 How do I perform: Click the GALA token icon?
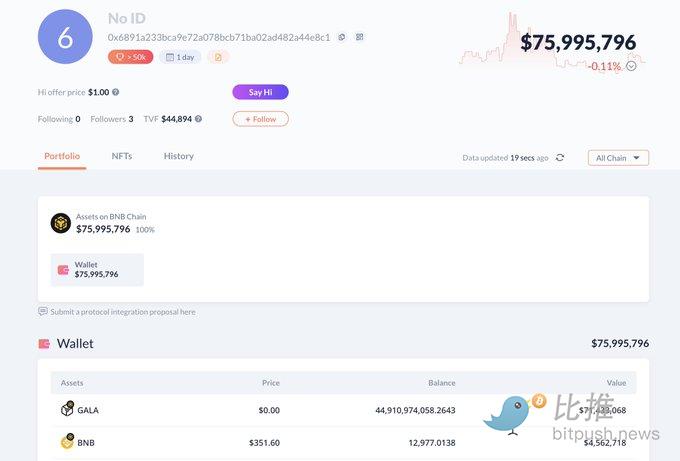click(x=67, y=410)
